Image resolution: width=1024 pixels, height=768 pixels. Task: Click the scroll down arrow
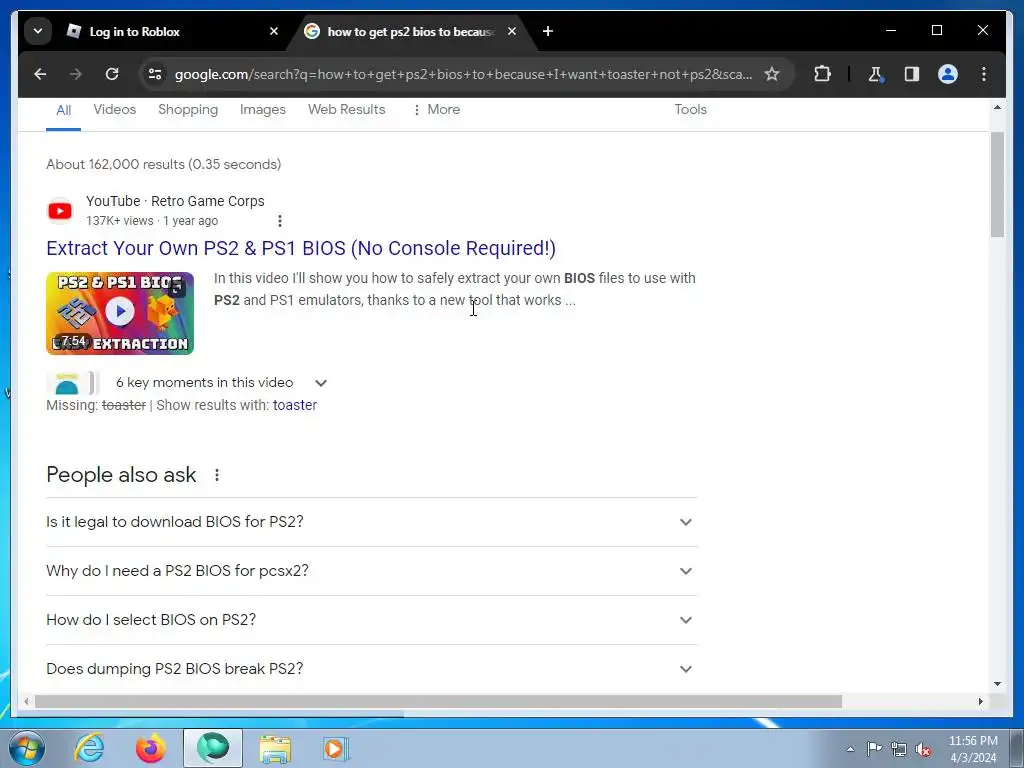(x=997, y=684)
